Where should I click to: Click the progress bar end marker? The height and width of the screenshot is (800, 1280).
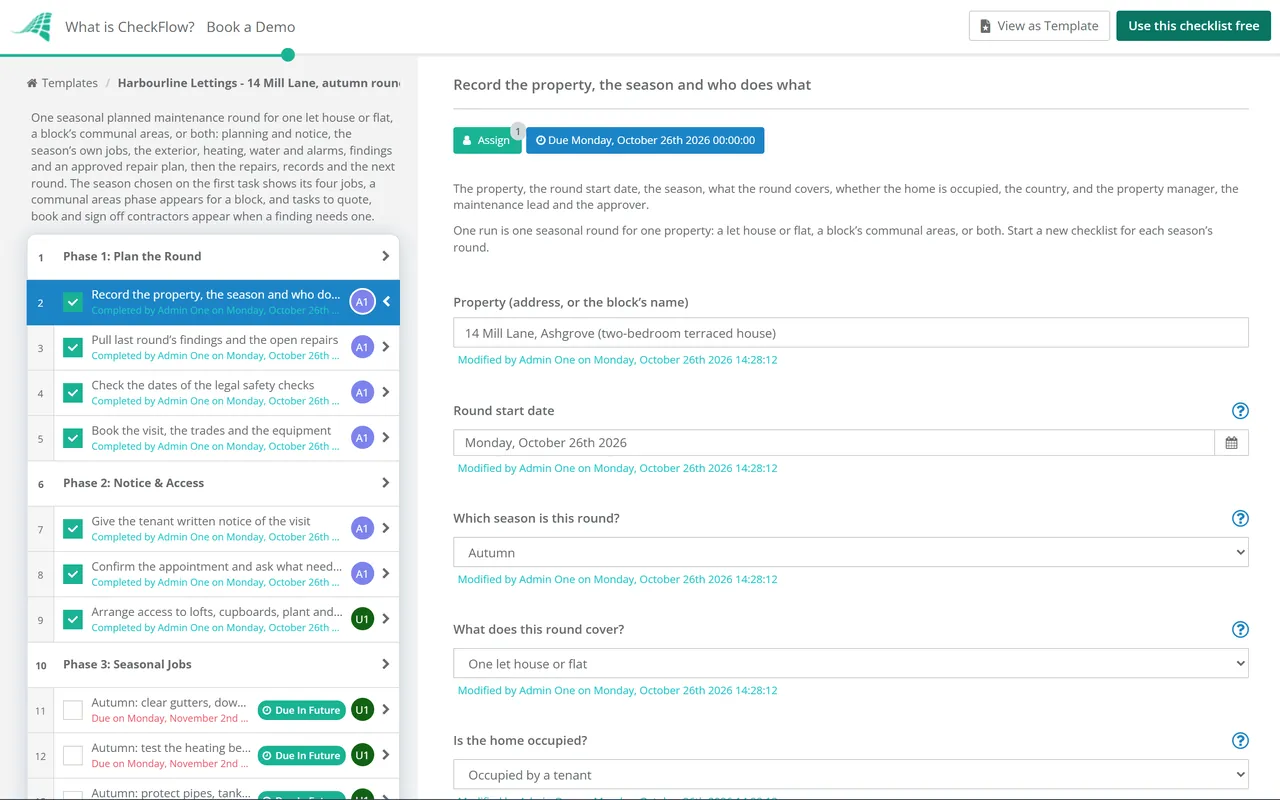pos(288,55)
